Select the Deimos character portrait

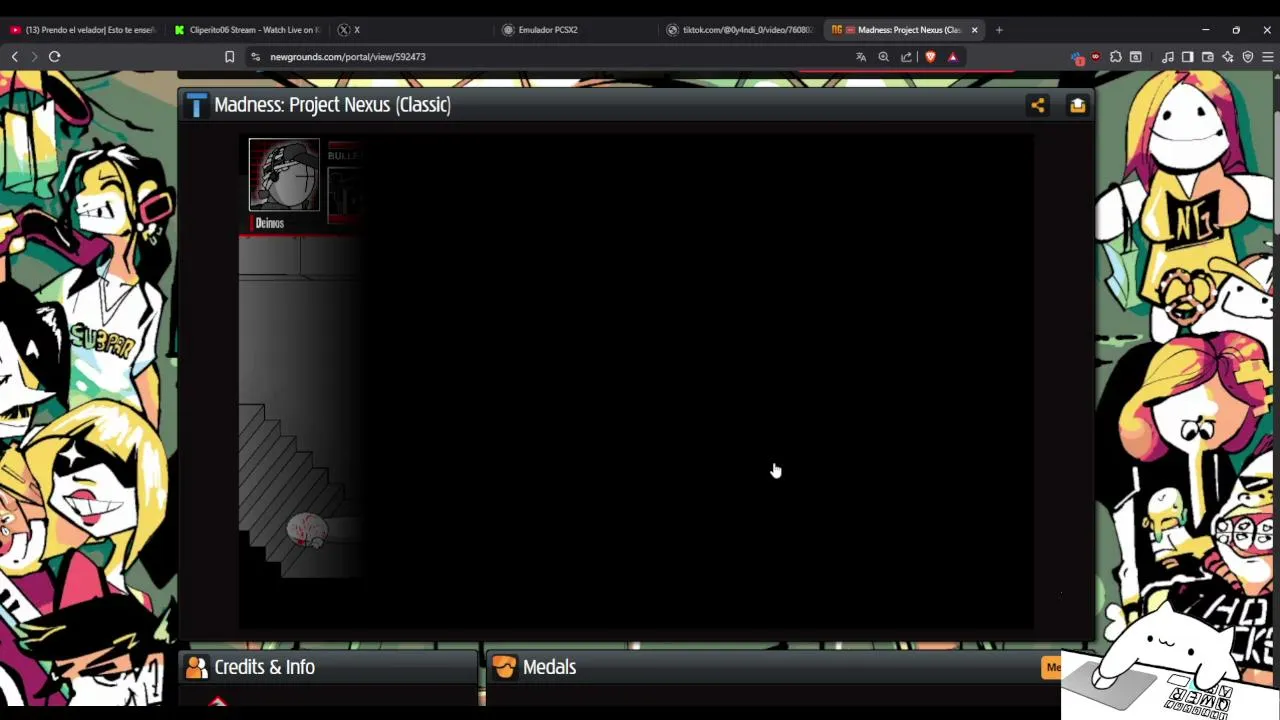pyautogui.click(x=284, y=175)
